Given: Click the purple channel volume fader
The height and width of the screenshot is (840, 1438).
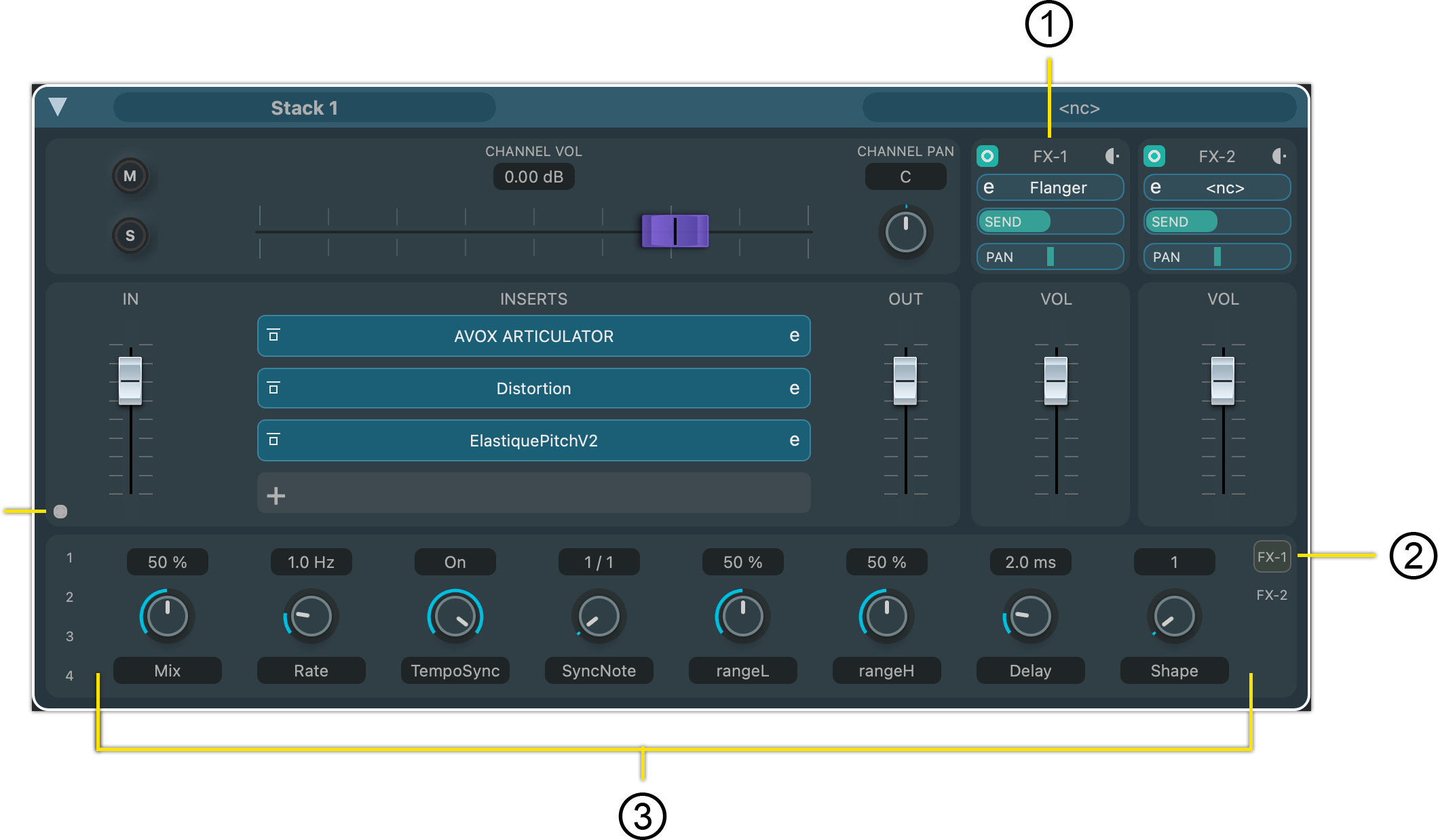Looking at the screenshot, I should 675,231.
